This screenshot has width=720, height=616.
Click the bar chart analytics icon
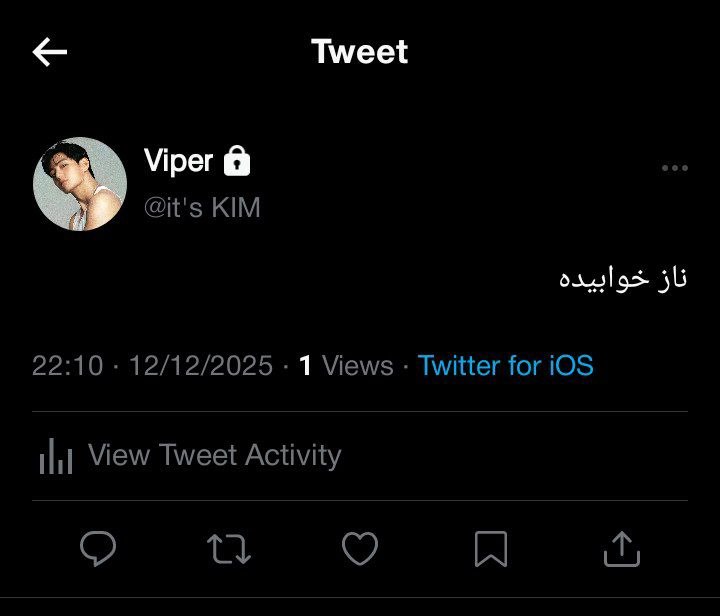coord(56,456)
